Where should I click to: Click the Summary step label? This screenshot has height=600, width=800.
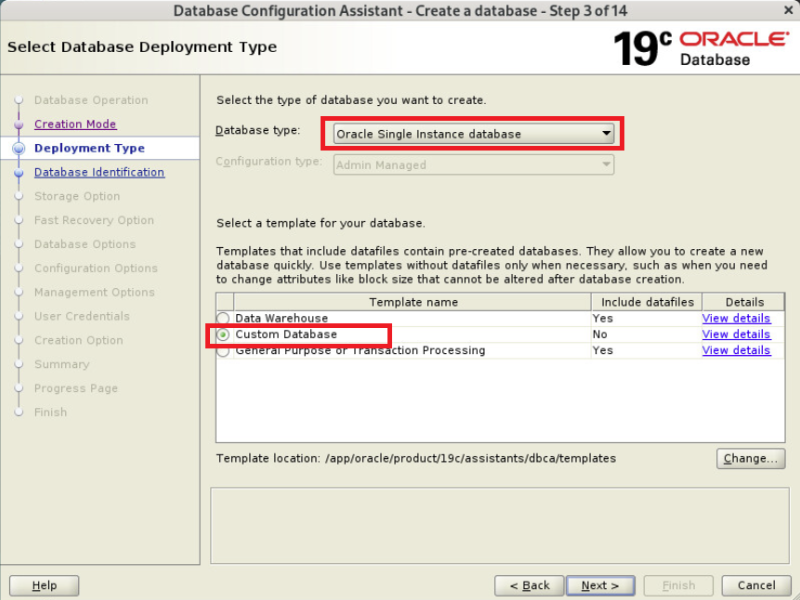pos(62,364)
